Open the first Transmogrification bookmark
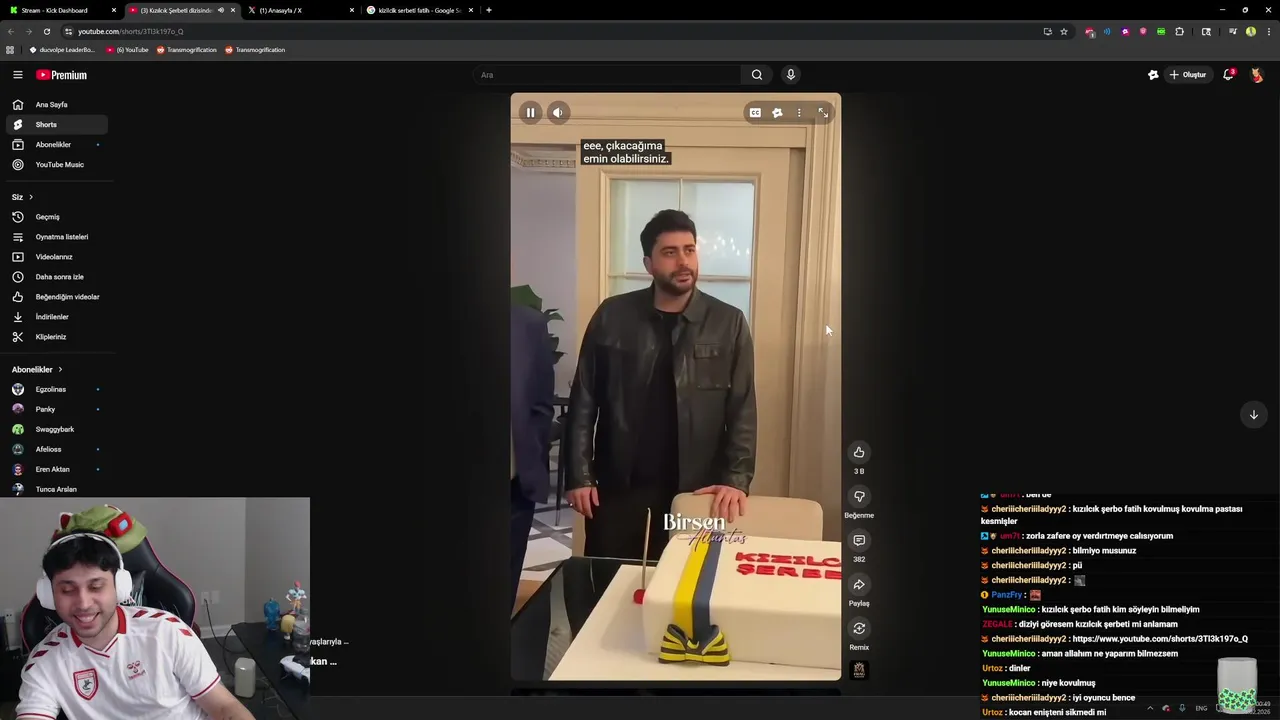Image resolution: width=1280 pixels, height=720 pixels. [186, 50]
